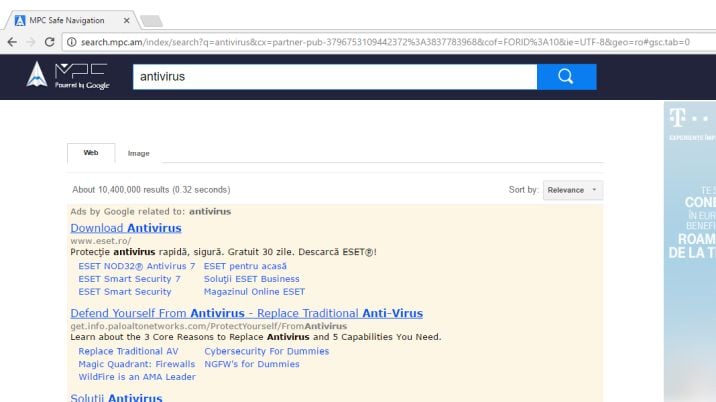Open site info icon in address bar

(72, 42)
